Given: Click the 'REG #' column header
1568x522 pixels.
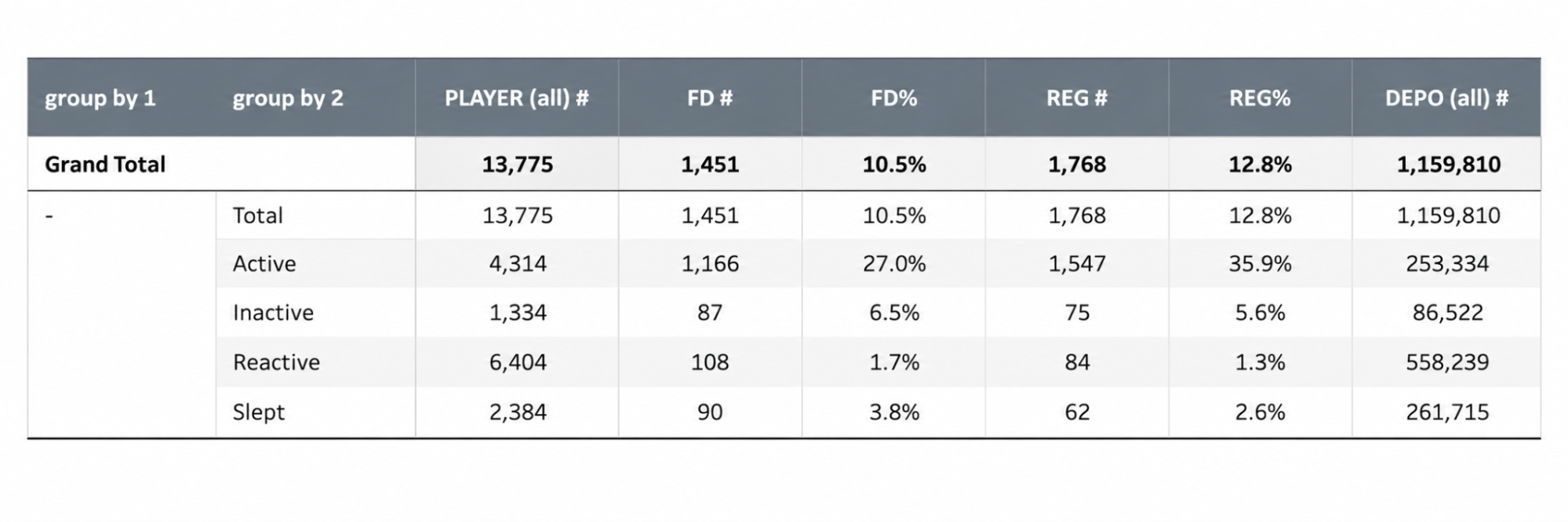Looking at the screenshot, I should [x=1076, y=98].
